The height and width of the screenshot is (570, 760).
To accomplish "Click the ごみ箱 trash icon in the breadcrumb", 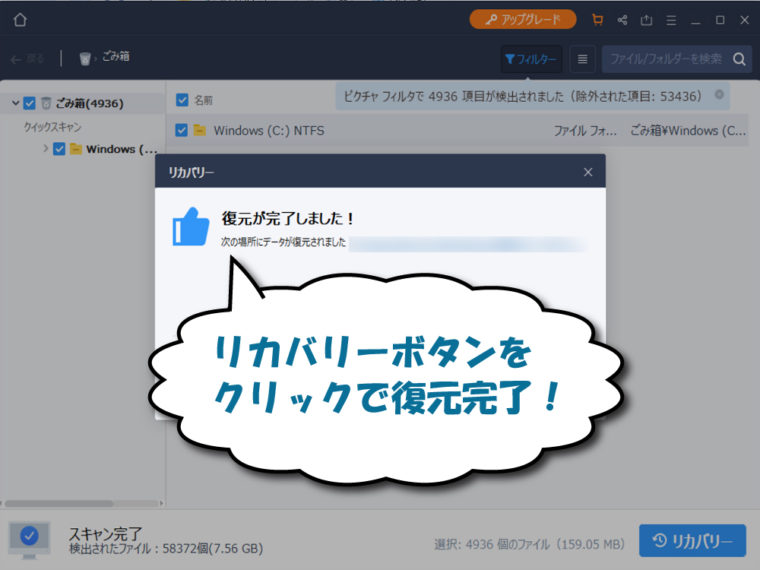I will (85, 59).
